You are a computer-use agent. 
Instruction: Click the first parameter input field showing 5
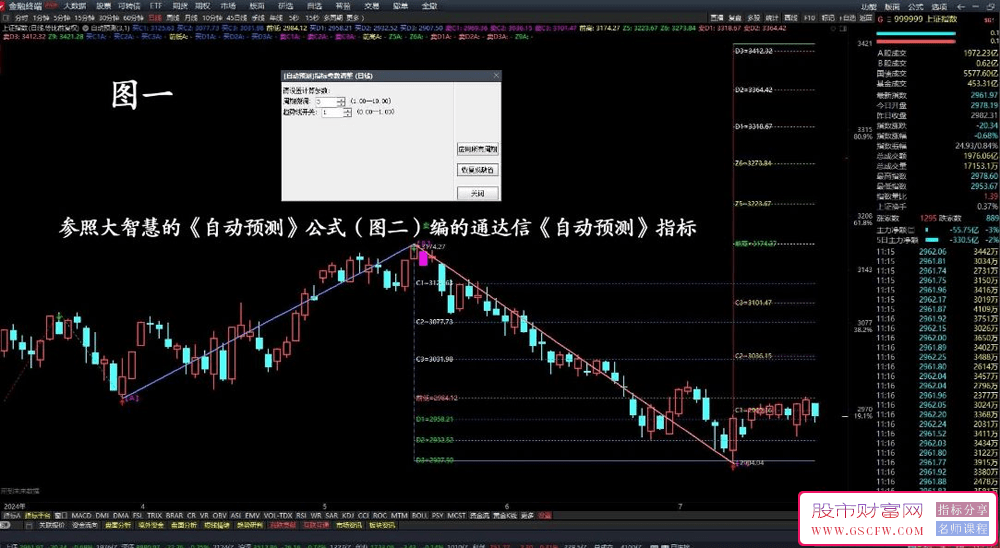[x=327, y=101]
